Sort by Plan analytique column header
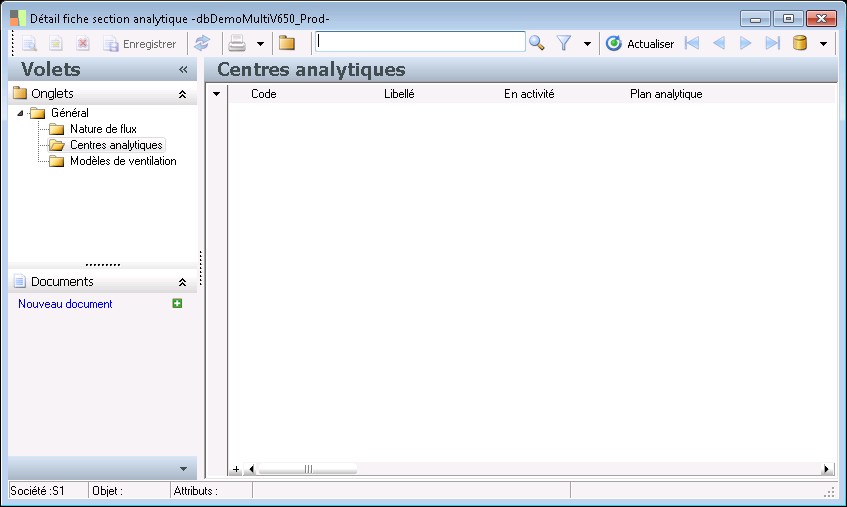The width and height of the screenshot is (847, 507). pyautogui.click(x=666, y=94)
